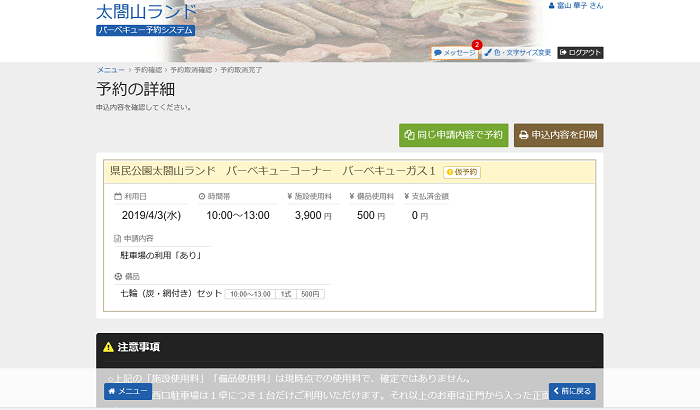Click 予約取消確認 in the breadcrumb
Viewport: 700px width, 410px height.
[x=191, y=70]
